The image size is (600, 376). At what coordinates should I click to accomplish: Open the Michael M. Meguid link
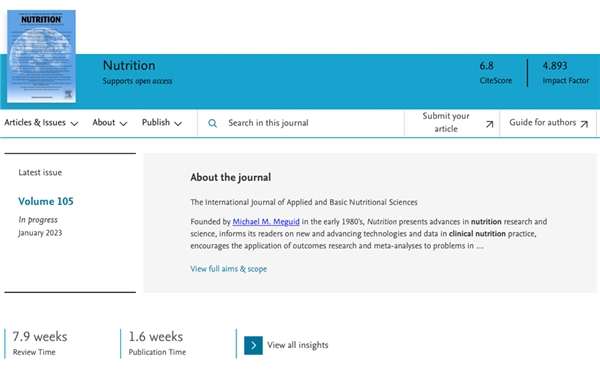point(266,222)
